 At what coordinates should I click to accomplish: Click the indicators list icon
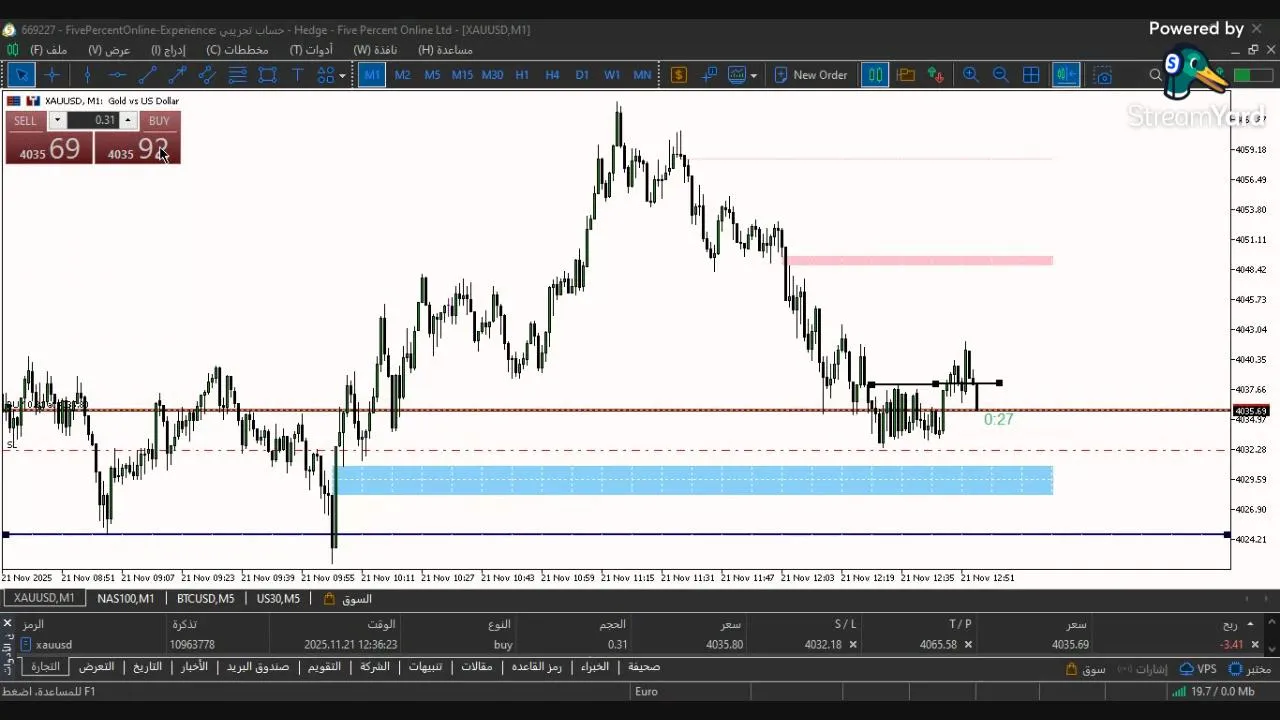[x=709, y=75]
